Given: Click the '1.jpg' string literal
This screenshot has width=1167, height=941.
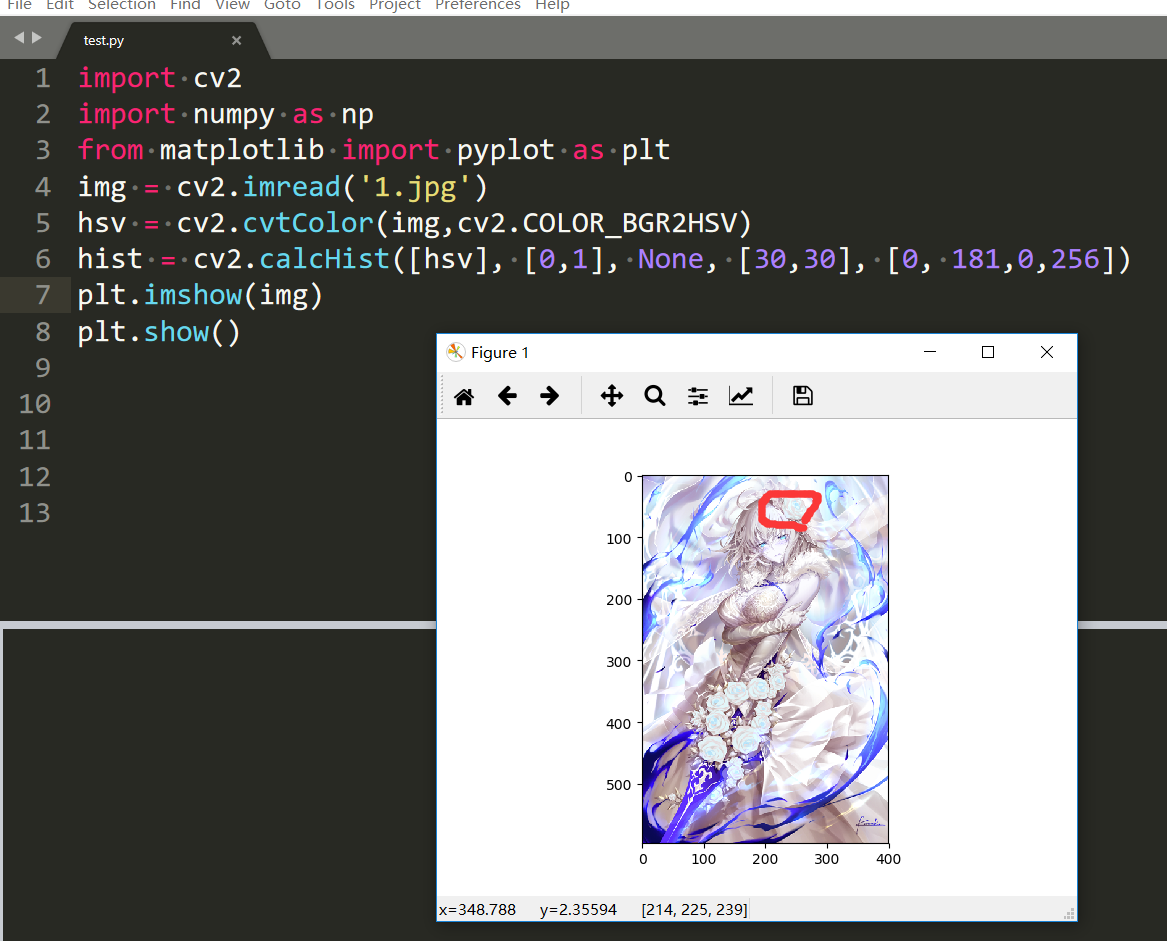Looking at the screenshot, I should click(x=415, y=187).
